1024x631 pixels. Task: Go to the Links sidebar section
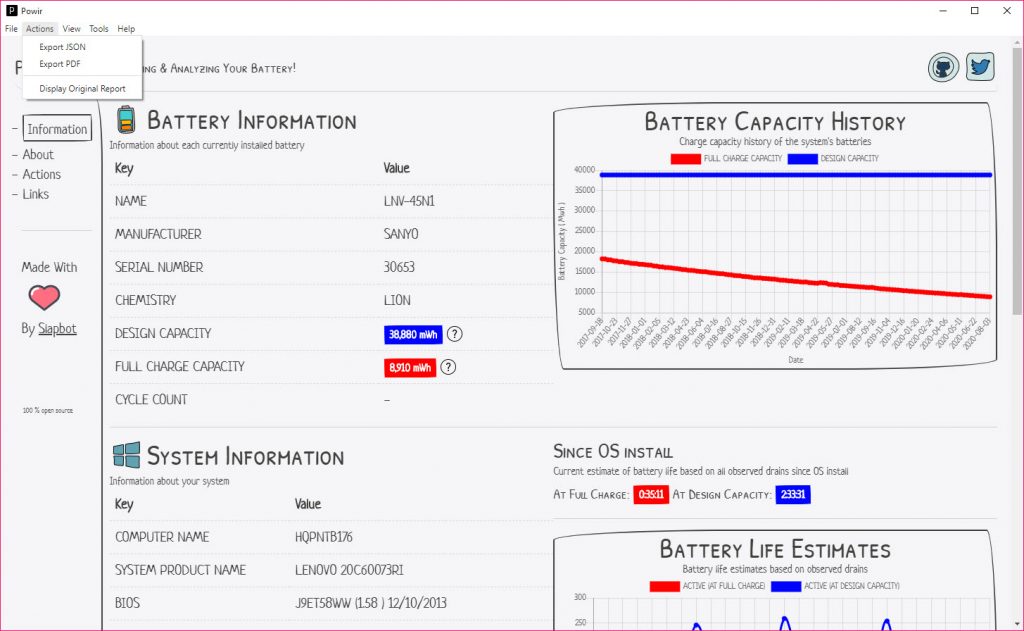click(x=36, y=194)
